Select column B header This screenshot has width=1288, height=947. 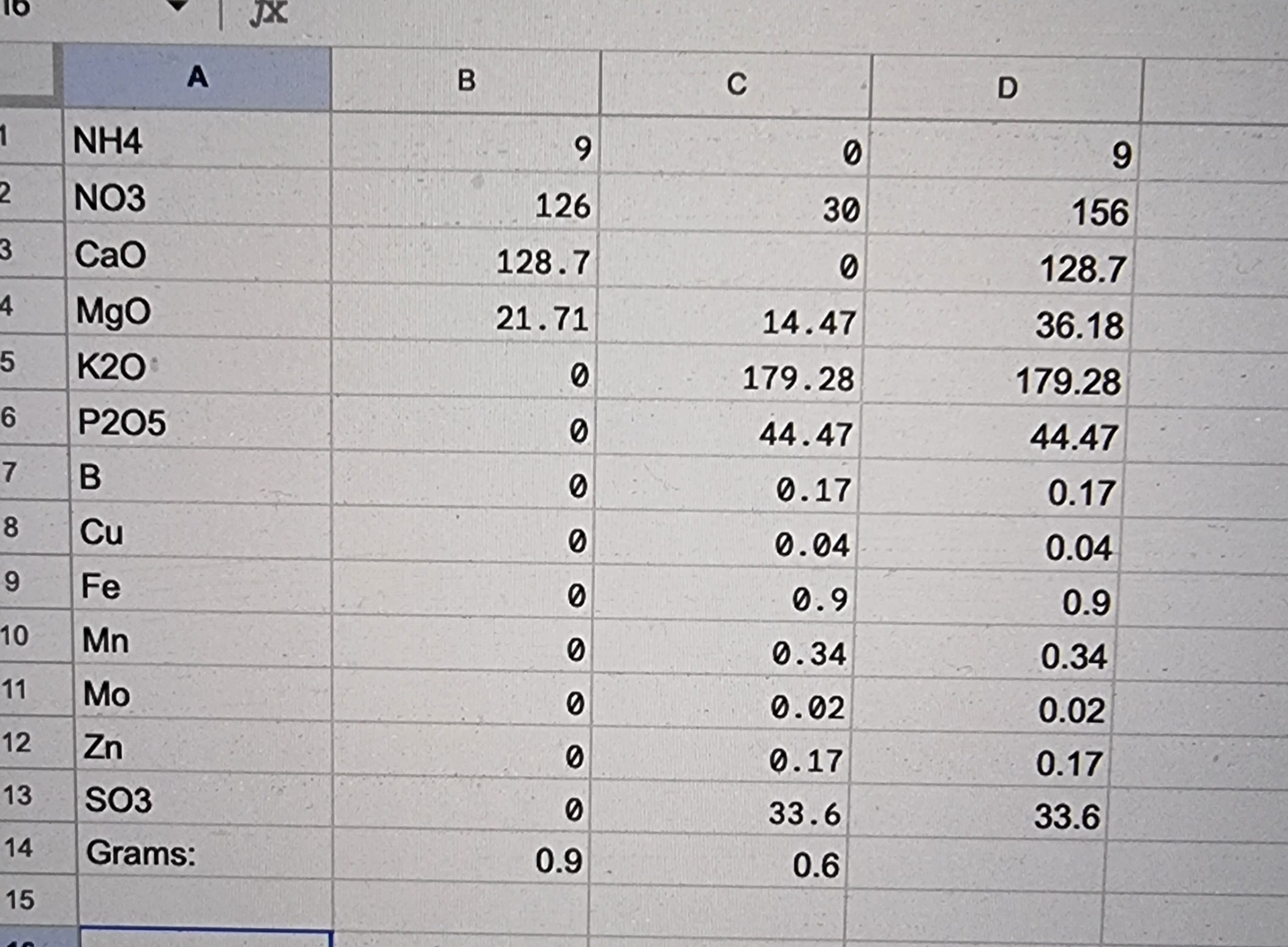[466, 80]
